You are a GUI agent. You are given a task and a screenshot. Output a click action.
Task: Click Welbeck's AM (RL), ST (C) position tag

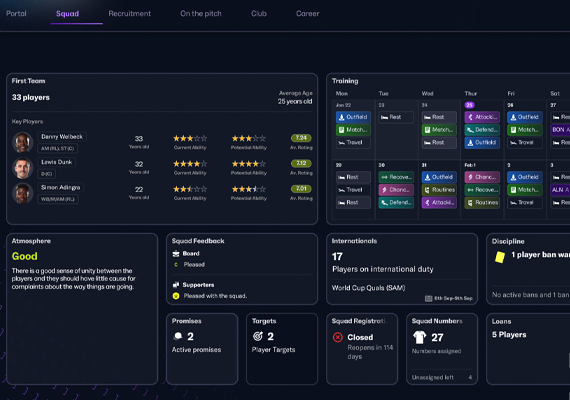57,148
